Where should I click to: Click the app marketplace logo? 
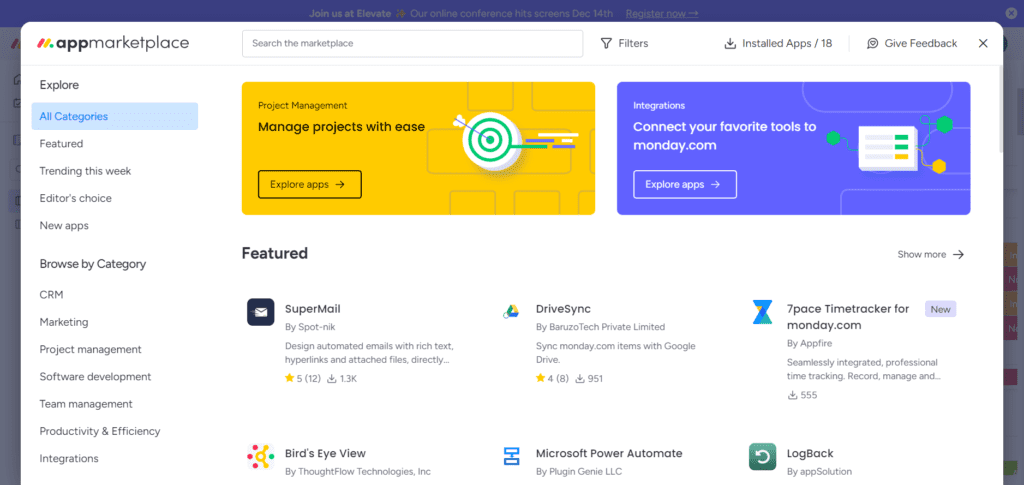[113, 44]
